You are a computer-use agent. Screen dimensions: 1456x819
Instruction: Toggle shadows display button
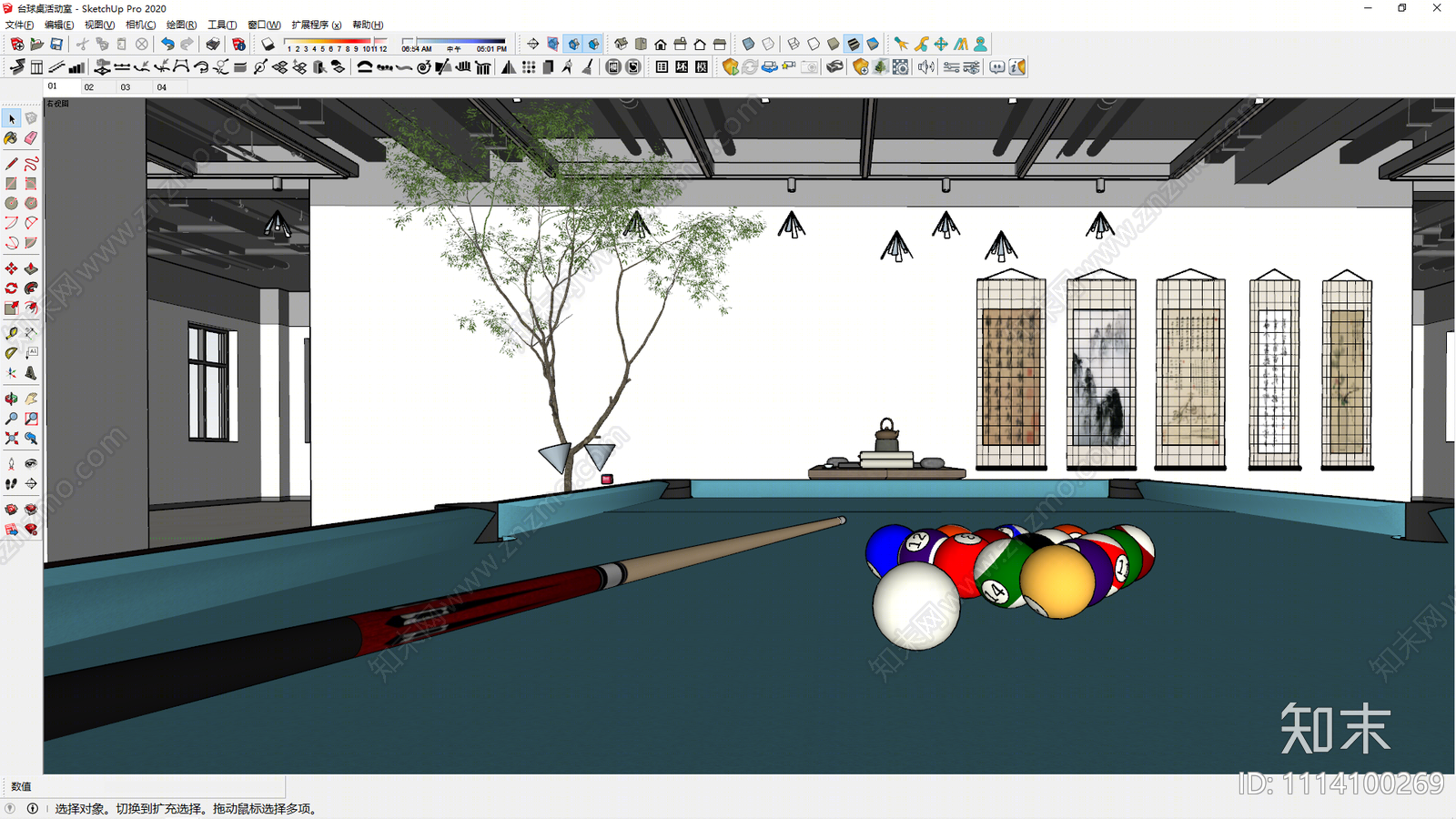click(268, 44)
